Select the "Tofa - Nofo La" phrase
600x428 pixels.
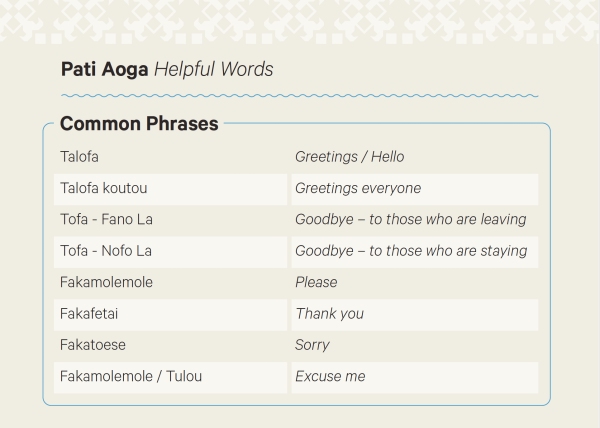point(106,251)
